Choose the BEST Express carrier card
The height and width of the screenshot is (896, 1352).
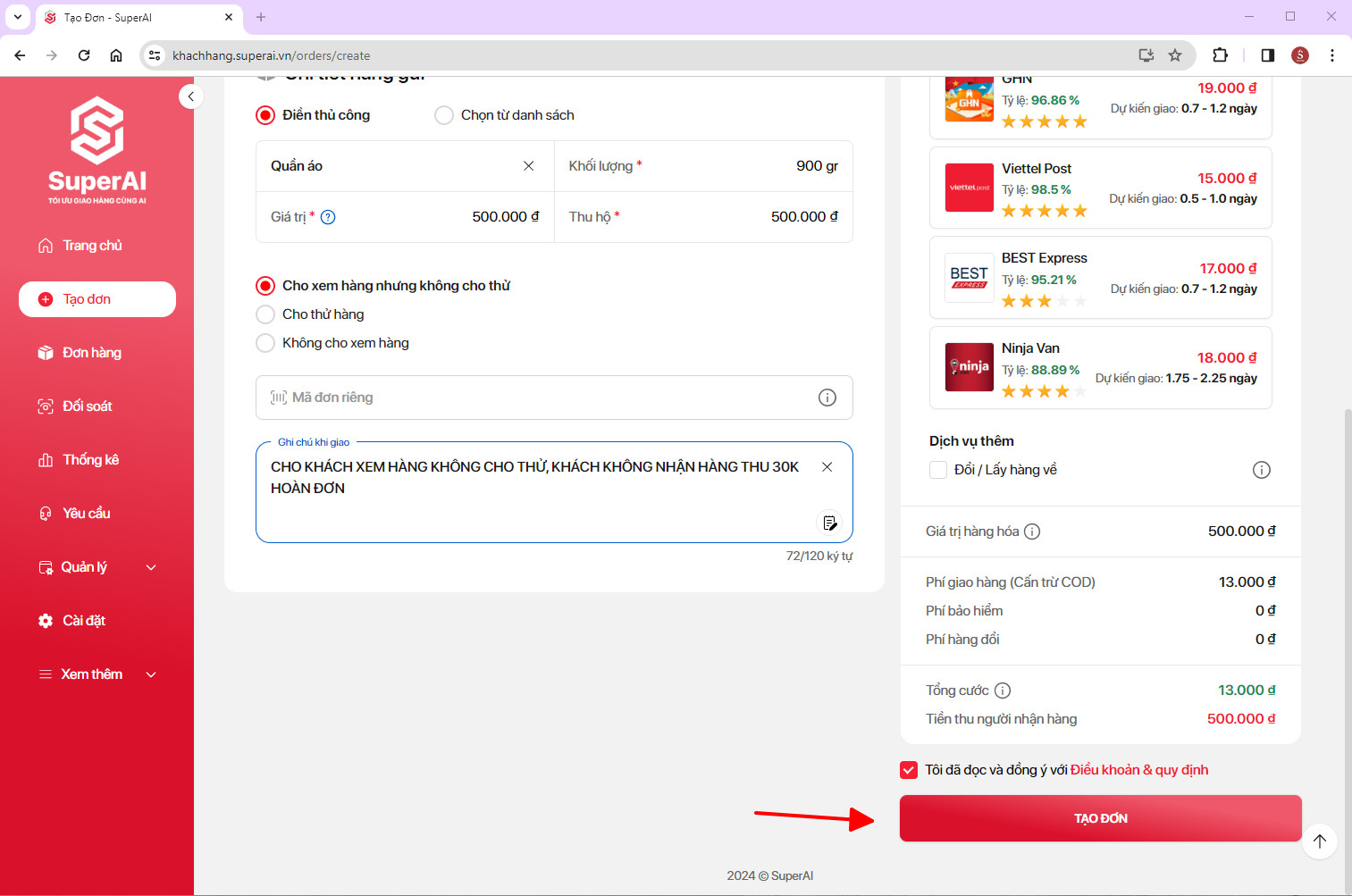coord(1101,278)
